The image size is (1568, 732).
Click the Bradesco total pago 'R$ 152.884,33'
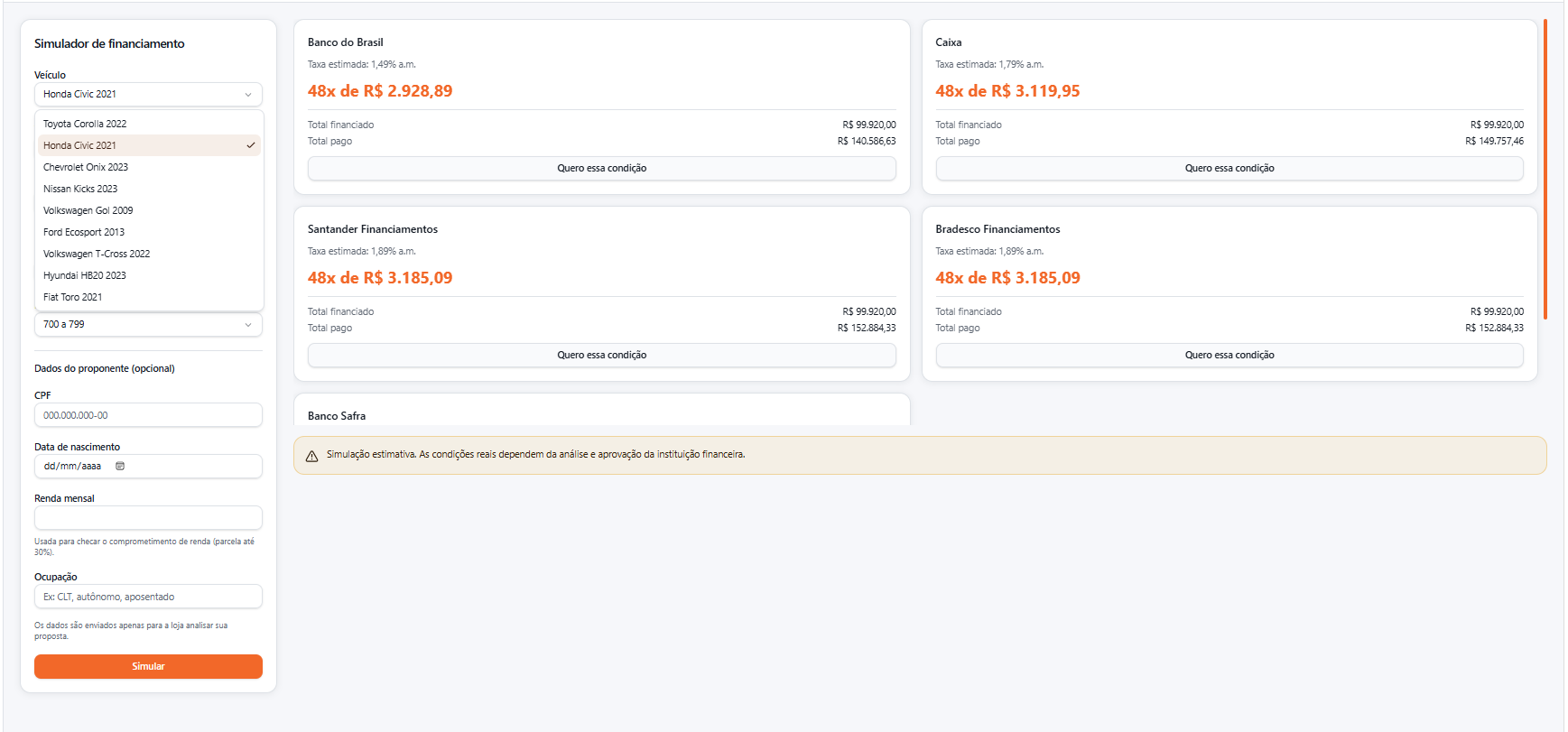pyautogui.click(x=1495, y=328)
